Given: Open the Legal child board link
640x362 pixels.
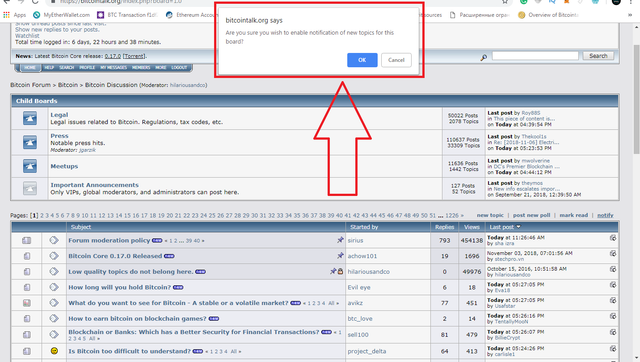Looking at the screenshot, I should (59, 115).
